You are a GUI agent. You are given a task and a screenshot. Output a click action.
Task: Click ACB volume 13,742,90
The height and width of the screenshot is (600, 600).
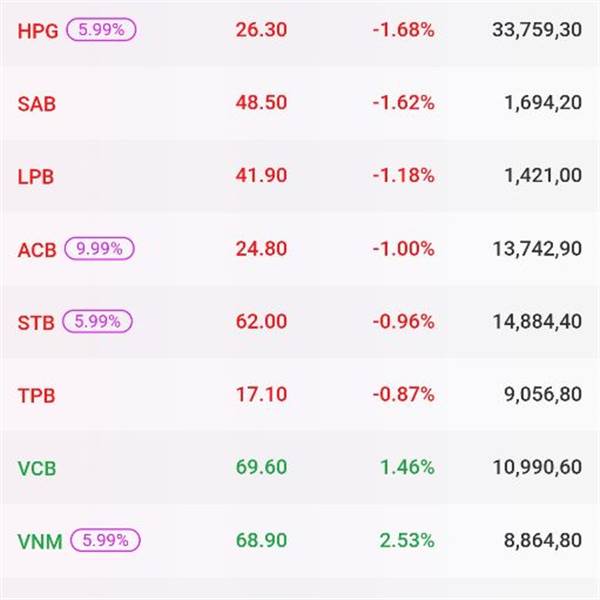(537, 249)
